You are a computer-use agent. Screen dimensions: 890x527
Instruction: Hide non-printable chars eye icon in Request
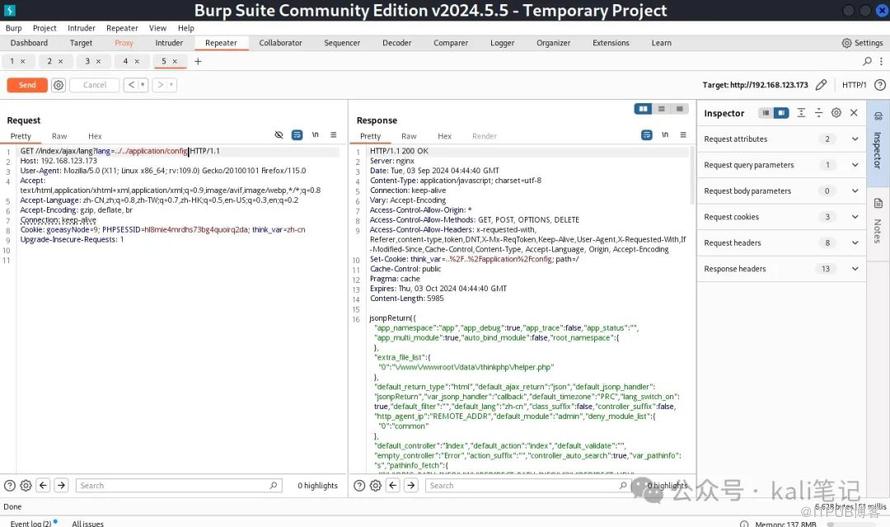click(x=279, y=135)
